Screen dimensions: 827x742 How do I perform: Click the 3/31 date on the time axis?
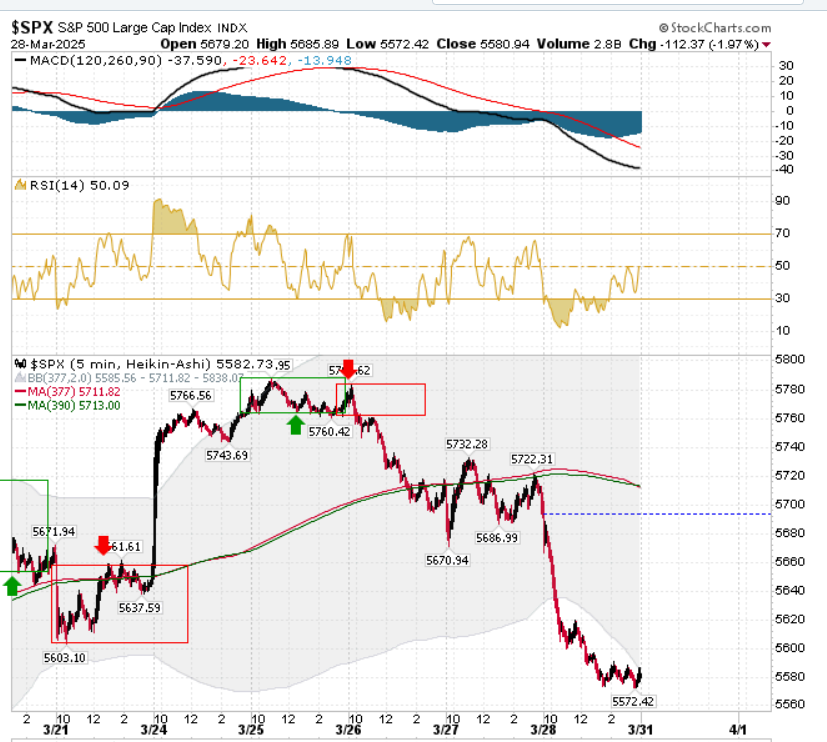click(x=640, y=730)
